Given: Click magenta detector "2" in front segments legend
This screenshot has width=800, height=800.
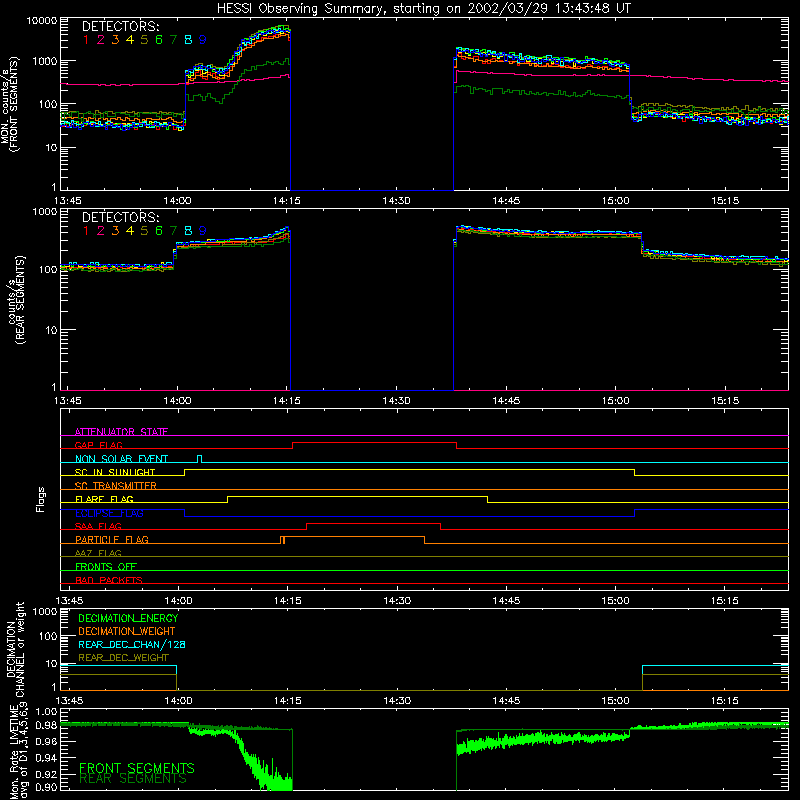Looking at the screenshot, I should 101,40.
